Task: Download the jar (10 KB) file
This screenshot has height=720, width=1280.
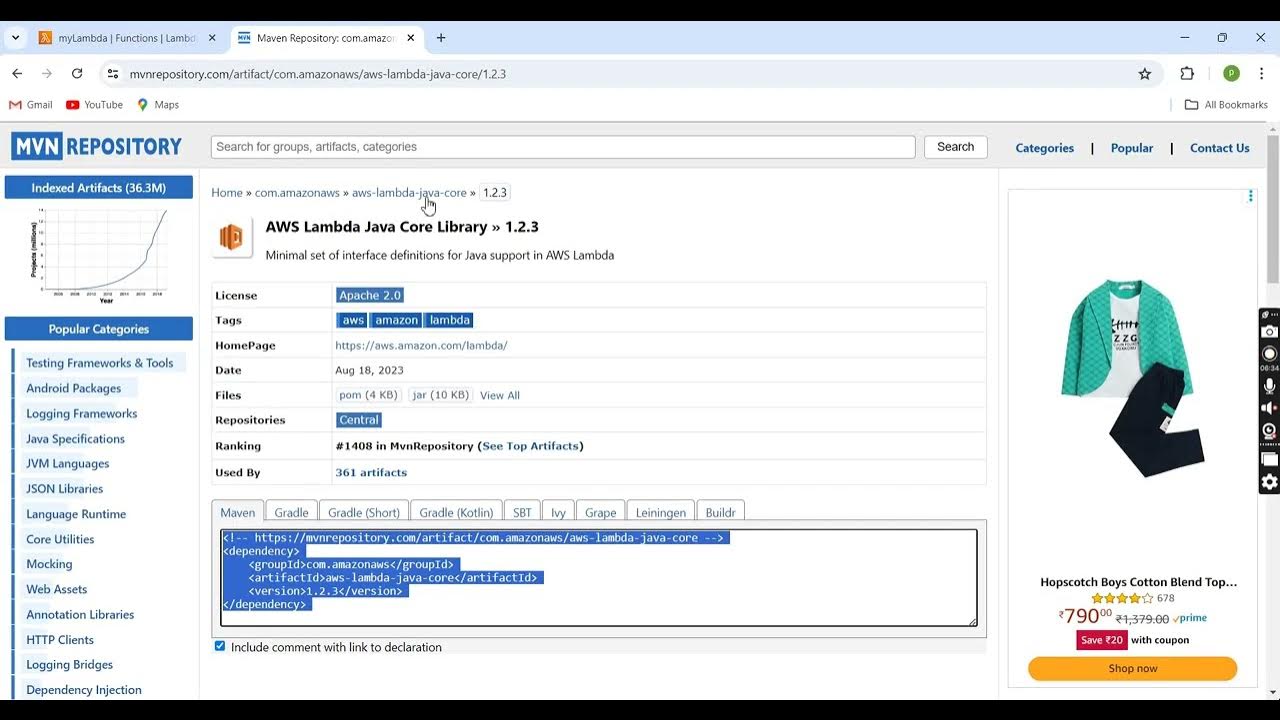Action: point(441,395)
